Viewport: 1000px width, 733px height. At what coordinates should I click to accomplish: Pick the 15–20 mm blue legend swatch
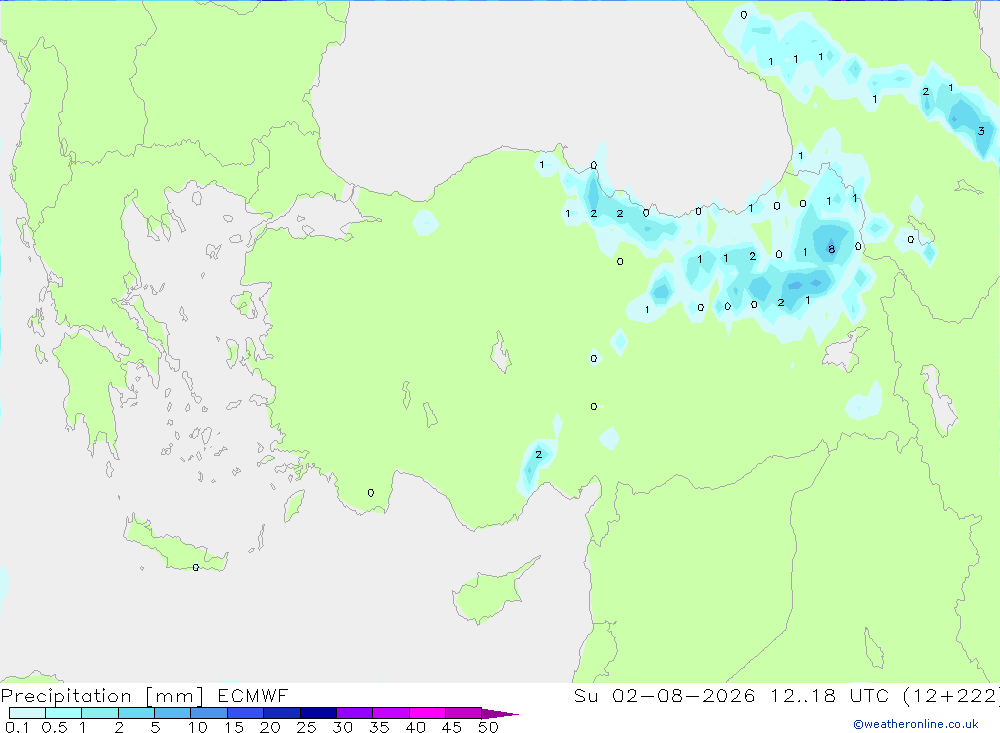(246, 713)
